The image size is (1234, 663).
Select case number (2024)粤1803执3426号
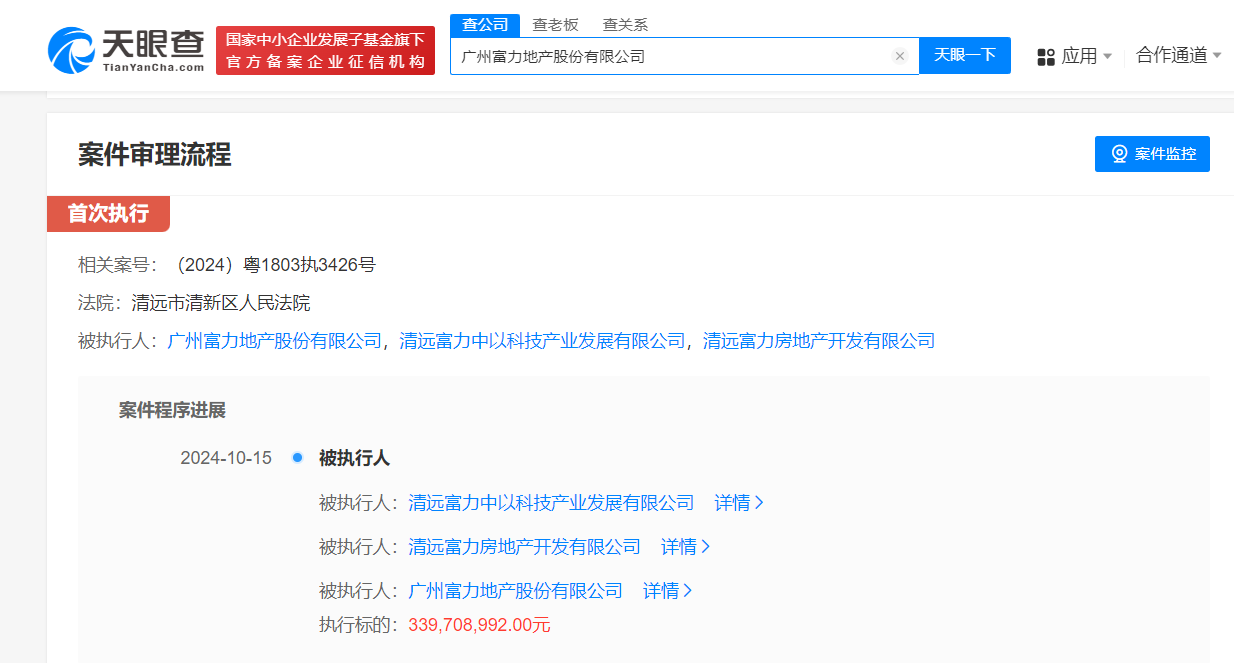(271, 265)
